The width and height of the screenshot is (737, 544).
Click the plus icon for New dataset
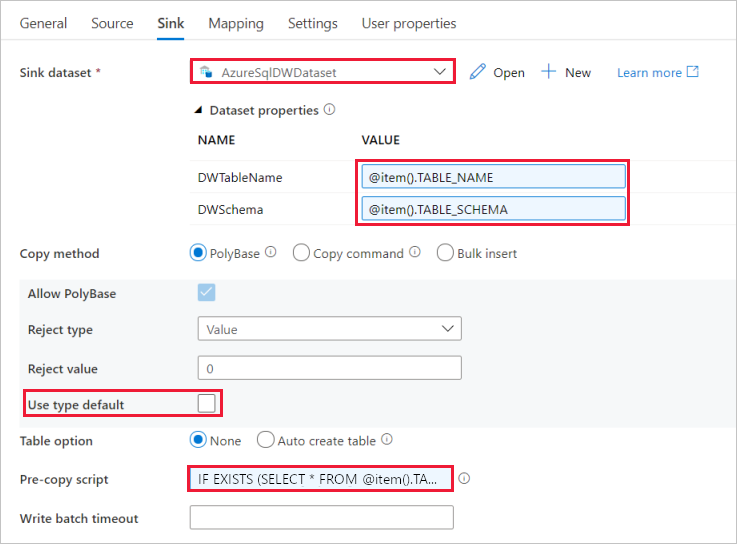(x=549, y=72)
